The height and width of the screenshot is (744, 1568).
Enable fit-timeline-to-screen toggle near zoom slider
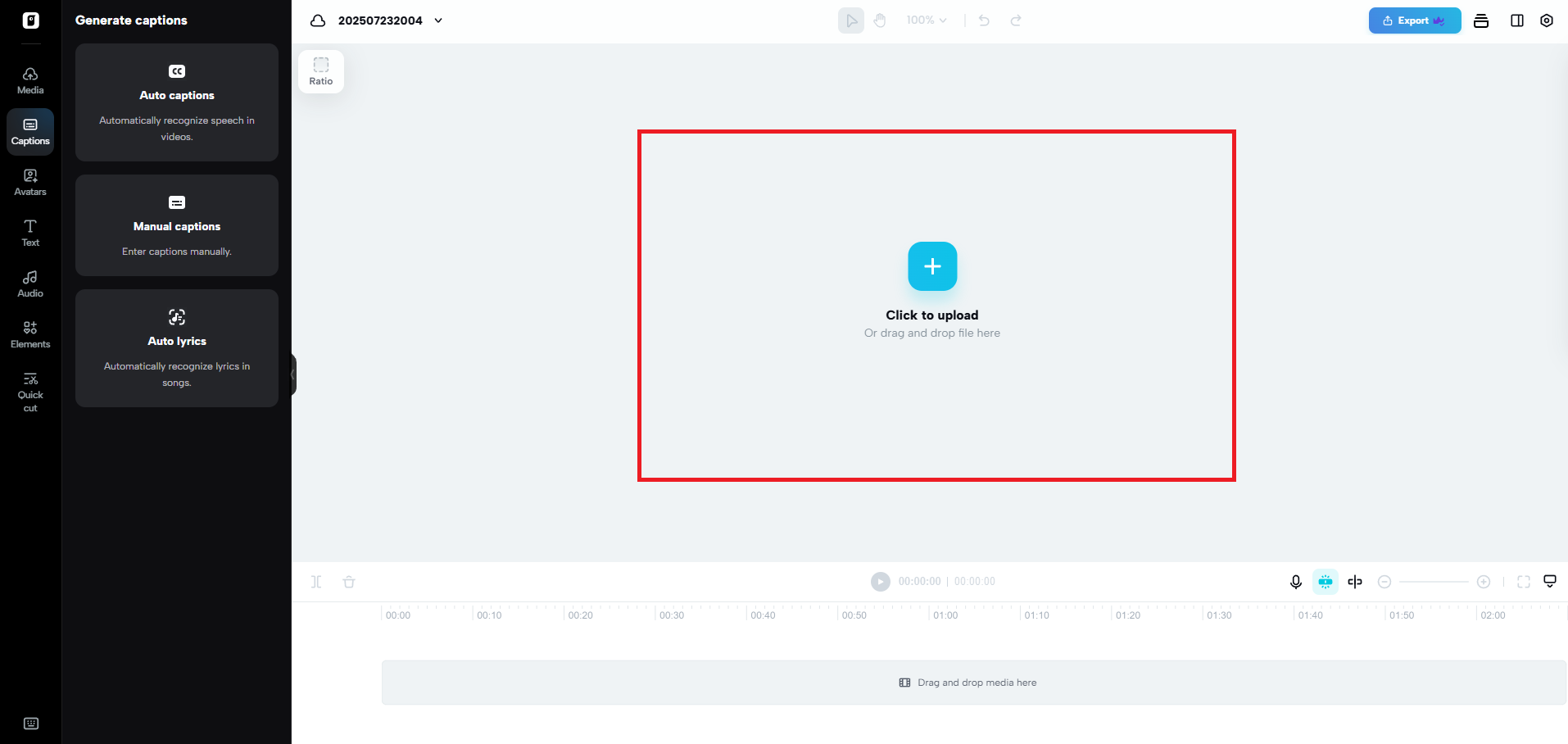coord(1524,581)
